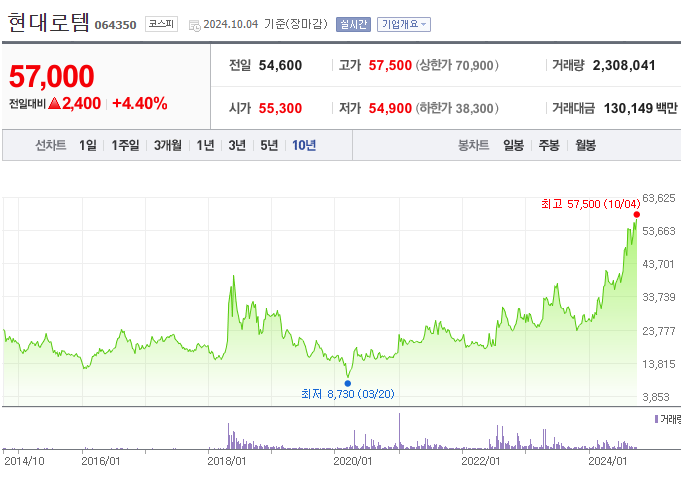Select the 1일 line chart tab
The height and width of the screenshot is (480, 681).
click(x=88, y=145)
